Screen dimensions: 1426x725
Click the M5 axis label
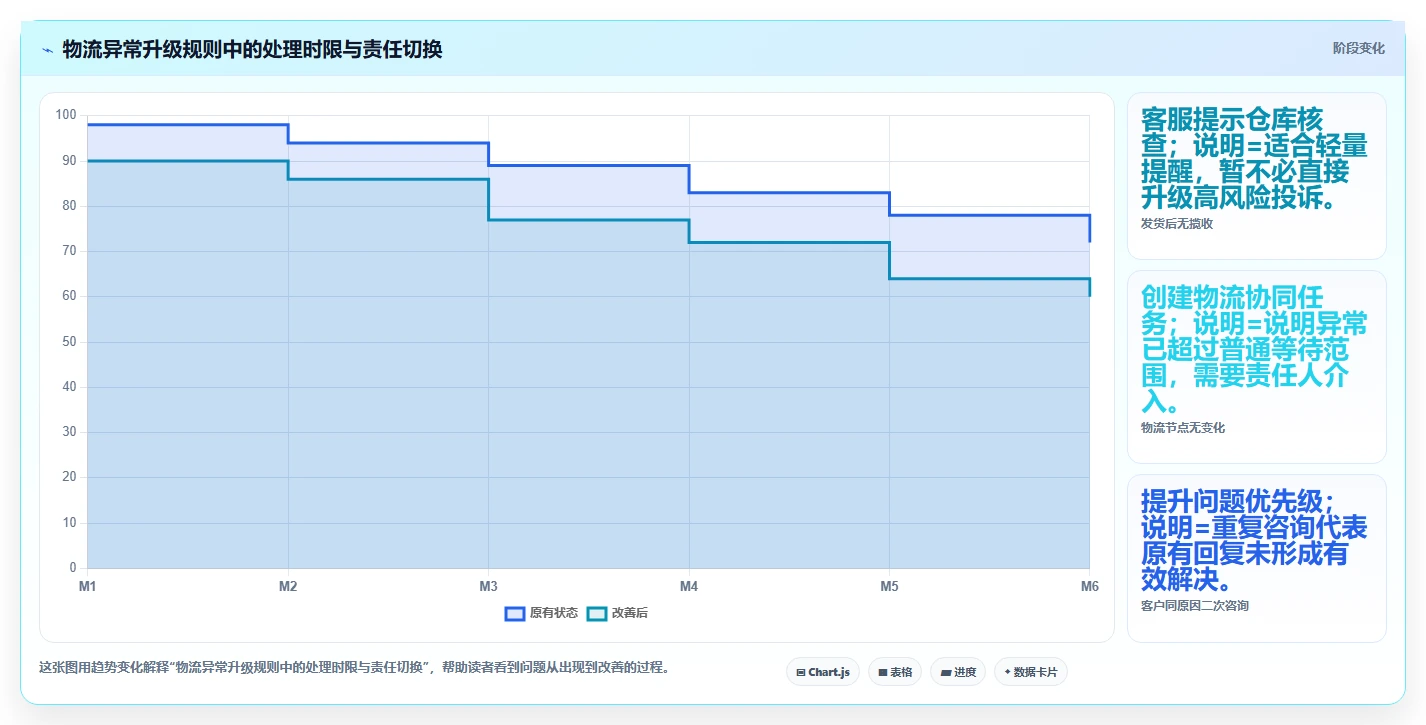click(x=889, y=587)
